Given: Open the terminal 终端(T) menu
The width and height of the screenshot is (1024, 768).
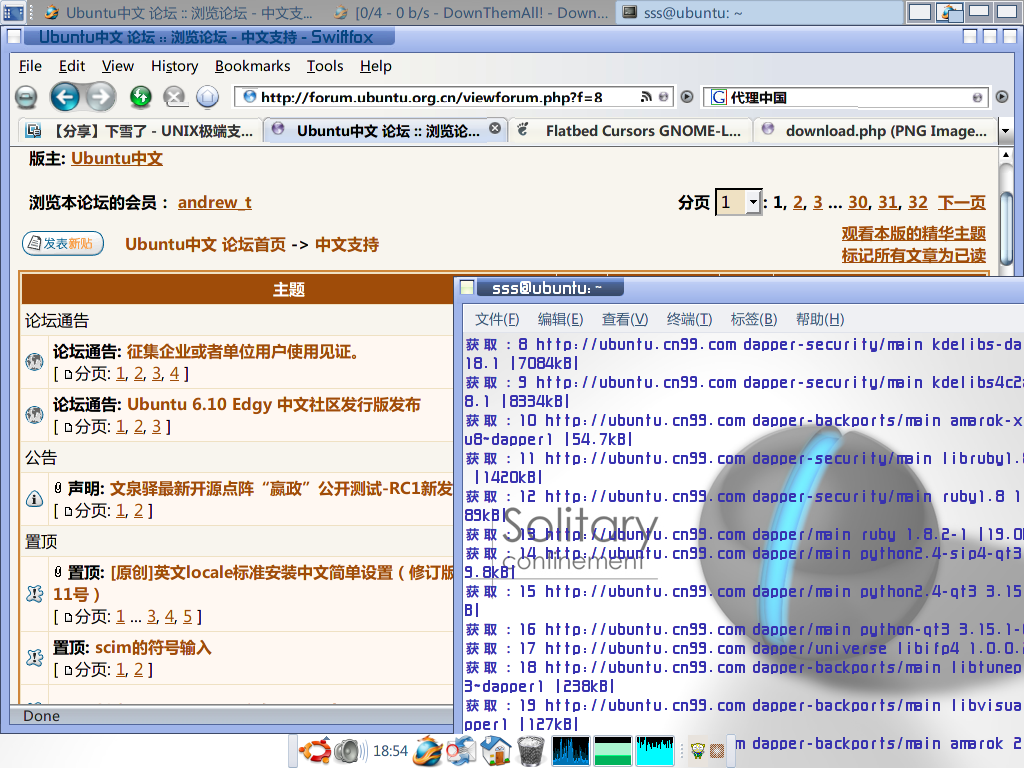Looking at the screenshot, I should coord(690,319).
